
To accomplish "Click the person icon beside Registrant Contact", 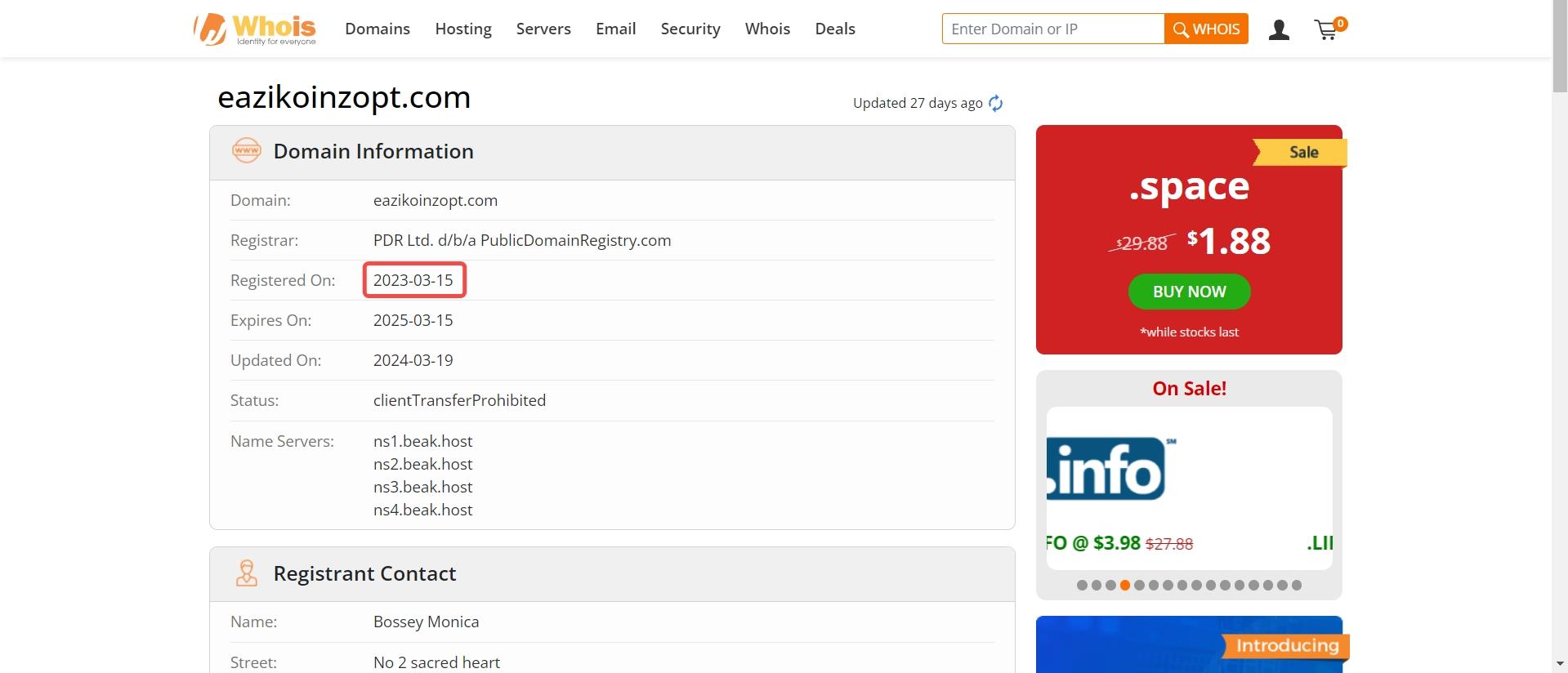I will pyautogui.click(x=246, y=573).
